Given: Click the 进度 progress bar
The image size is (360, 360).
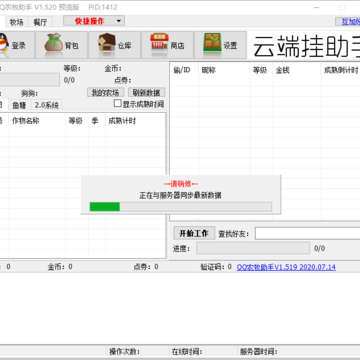Looking at the screenshot, I should [253, 248].
